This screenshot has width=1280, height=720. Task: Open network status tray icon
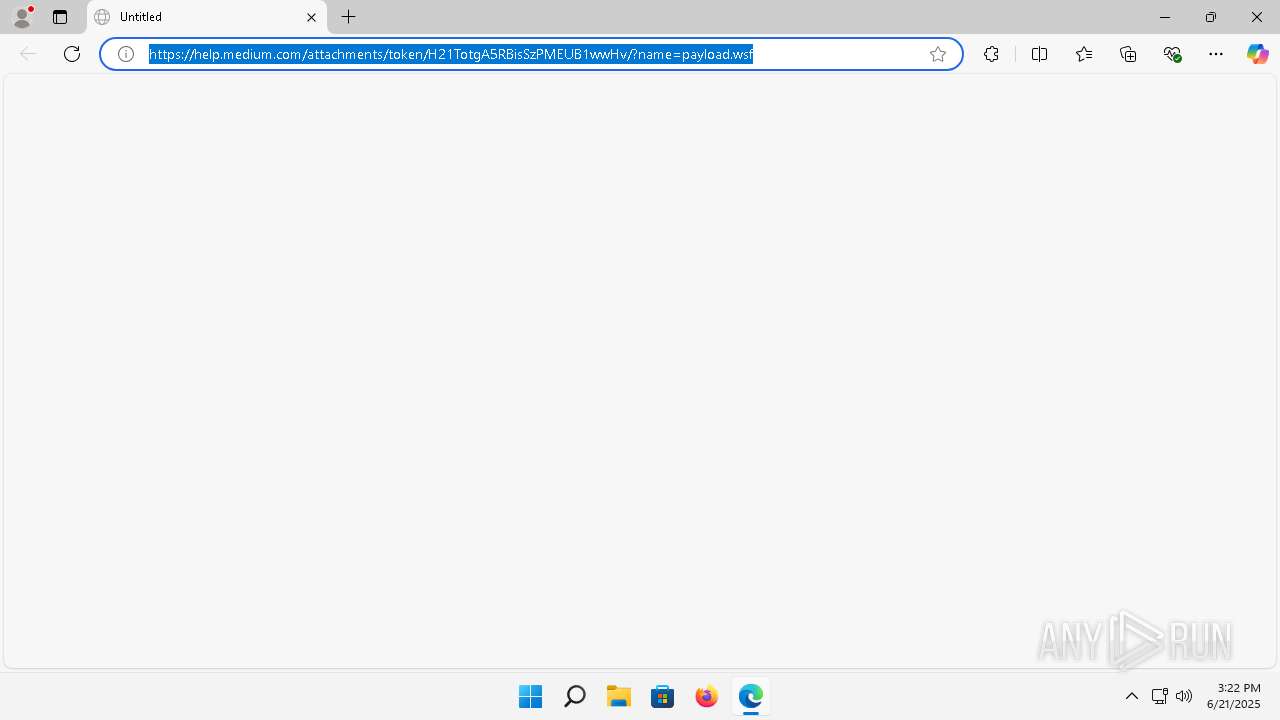pyautogui.click(x=1160, y=696)
